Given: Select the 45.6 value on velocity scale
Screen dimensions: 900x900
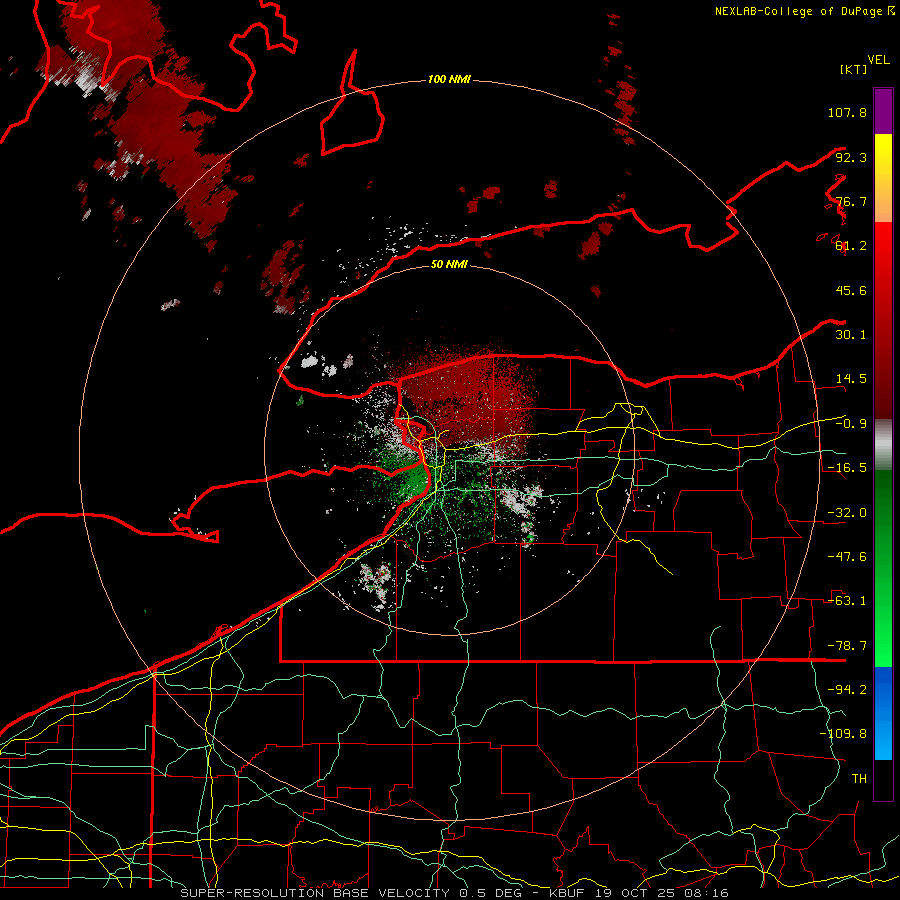Looking at the screenshot, I should pyautogui.click(x=851, y=290).
